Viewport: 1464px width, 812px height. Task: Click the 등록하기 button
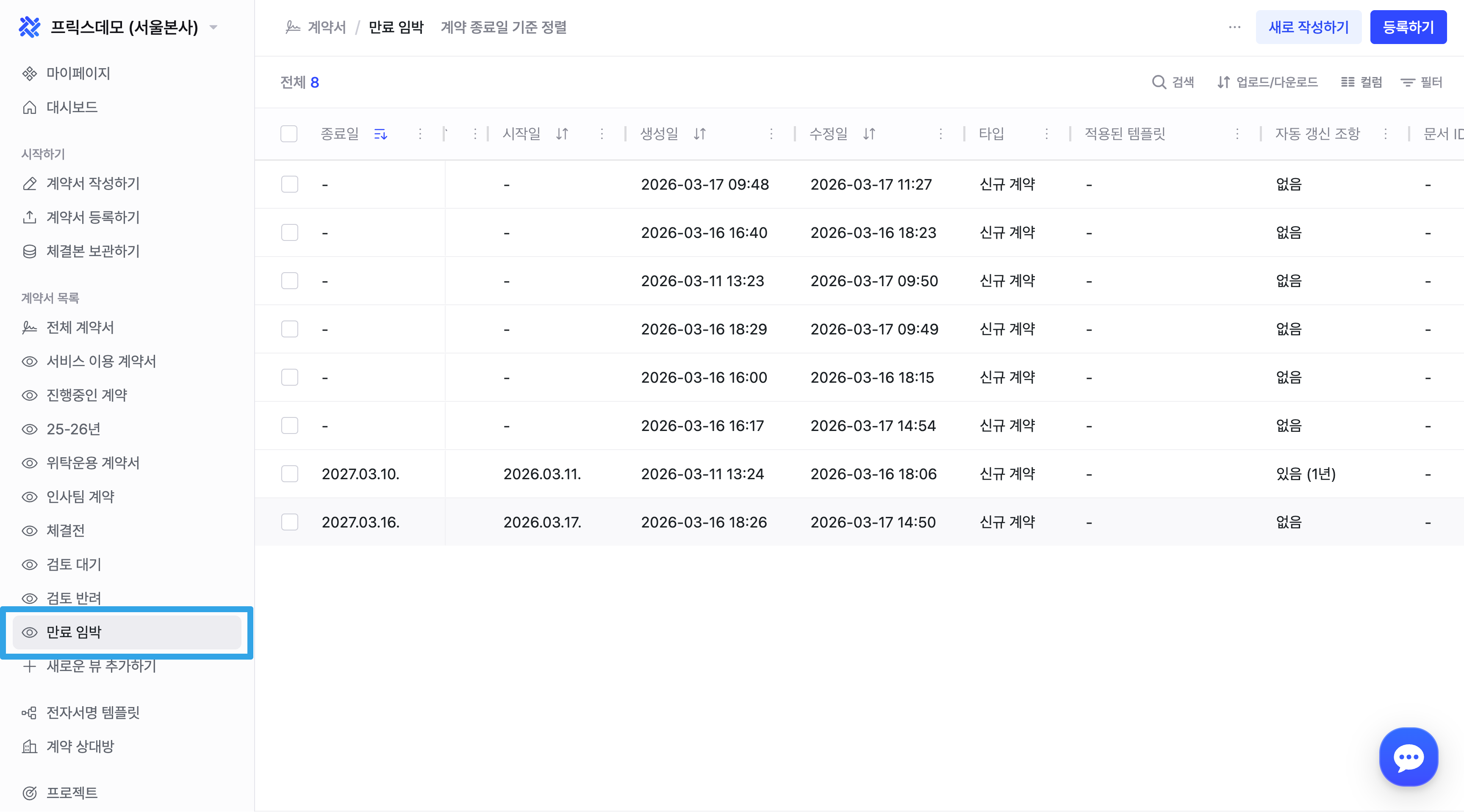tap(1408, 27)
